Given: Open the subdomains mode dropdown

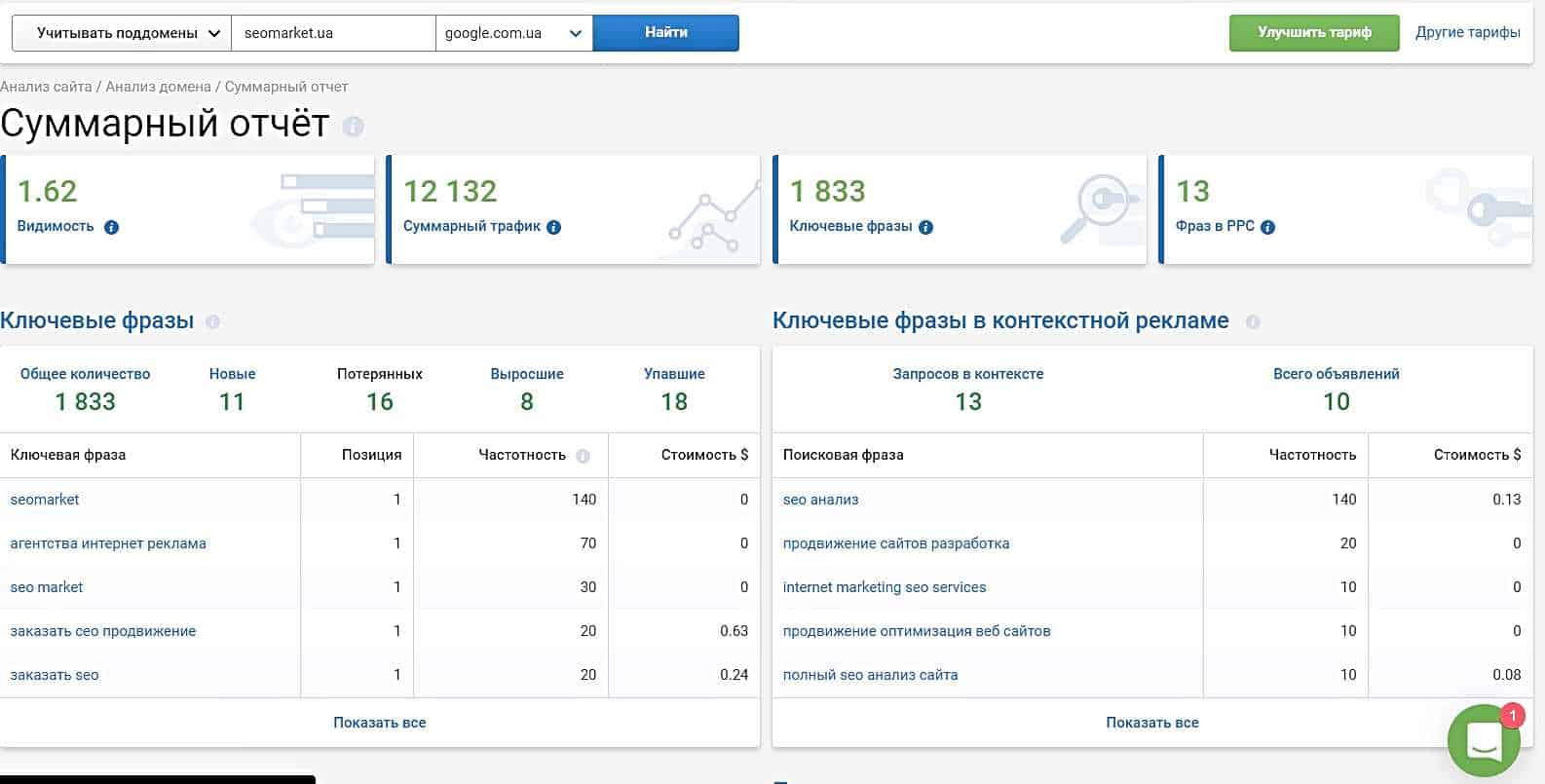Looking at the screenshot, I should point(122,33).
